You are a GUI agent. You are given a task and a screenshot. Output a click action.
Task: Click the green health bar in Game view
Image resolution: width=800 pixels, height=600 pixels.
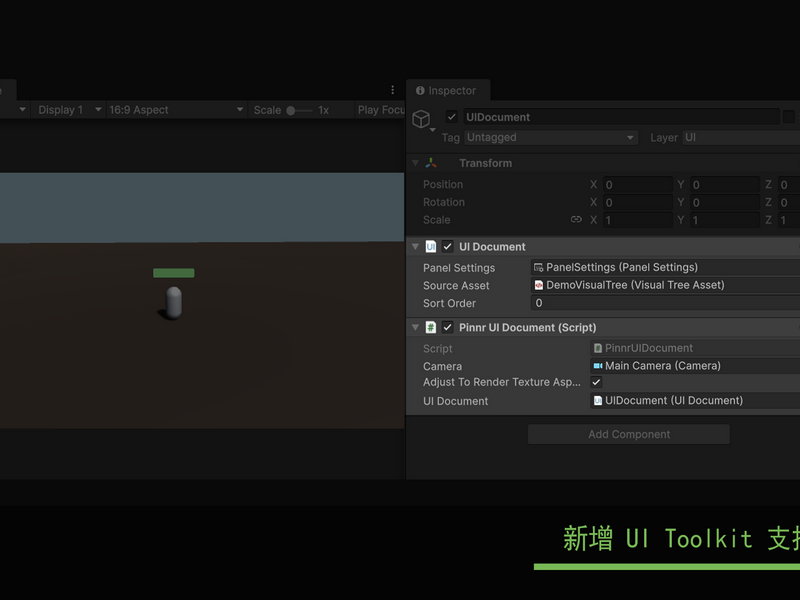pyautogui.click(x=173, y=273)
